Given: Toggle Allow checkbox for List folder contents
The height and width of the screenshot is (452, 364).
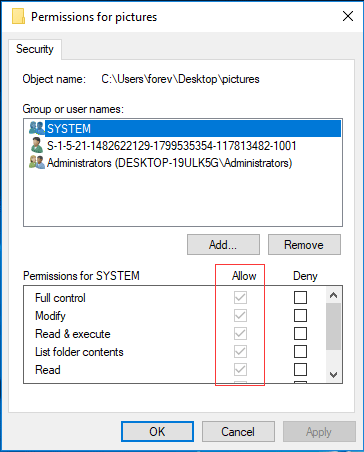Looking at the screenshot, I should [x=240, y=351].
